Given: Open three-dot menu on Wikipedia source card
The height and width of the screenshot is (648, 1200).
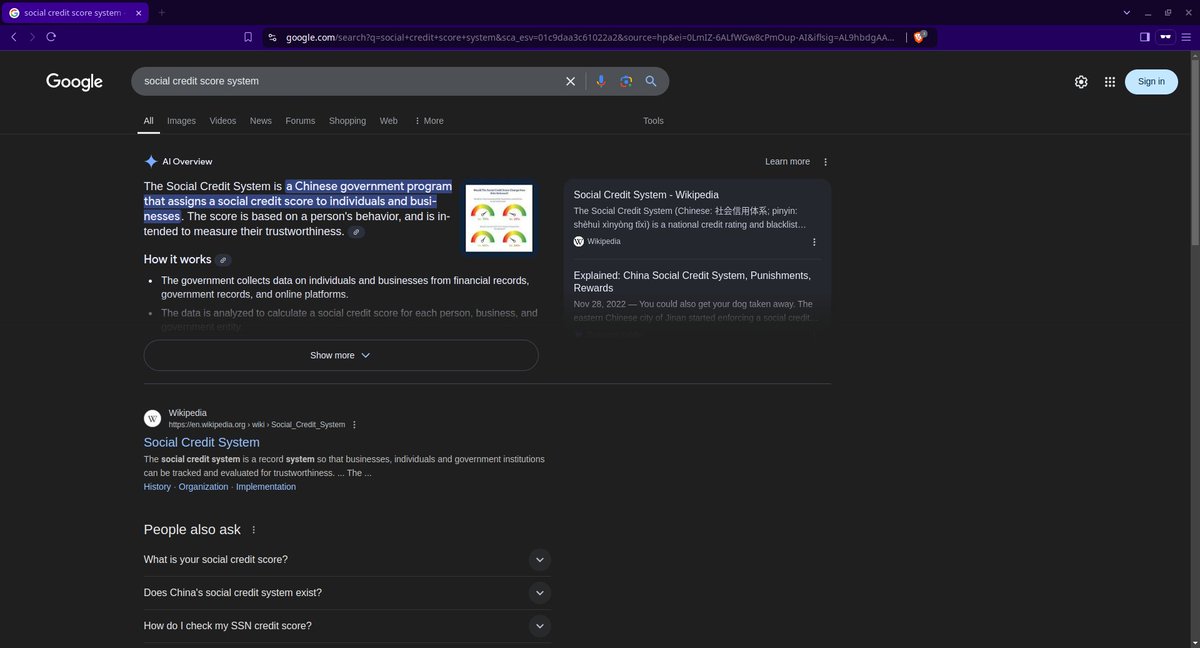Looking at the screenshot, I should (814, 242).
